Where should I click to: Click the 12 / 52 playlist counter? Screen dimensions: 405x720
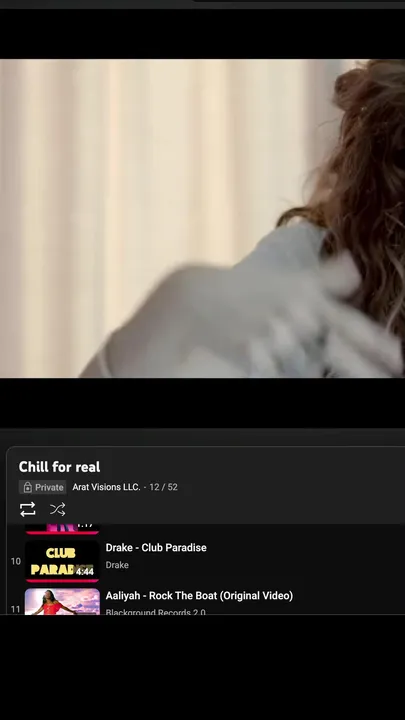163,487
